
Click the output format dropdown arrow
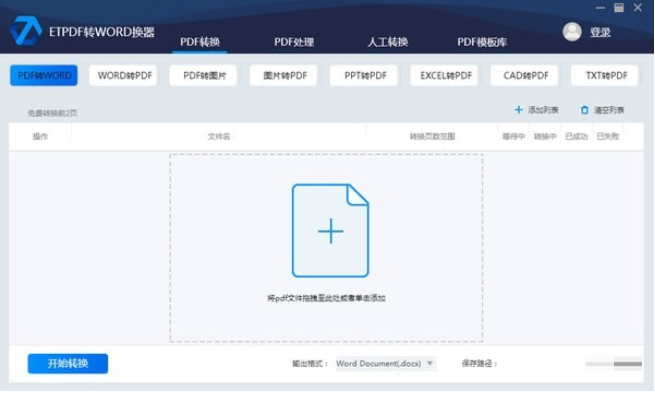coord(430,363)
